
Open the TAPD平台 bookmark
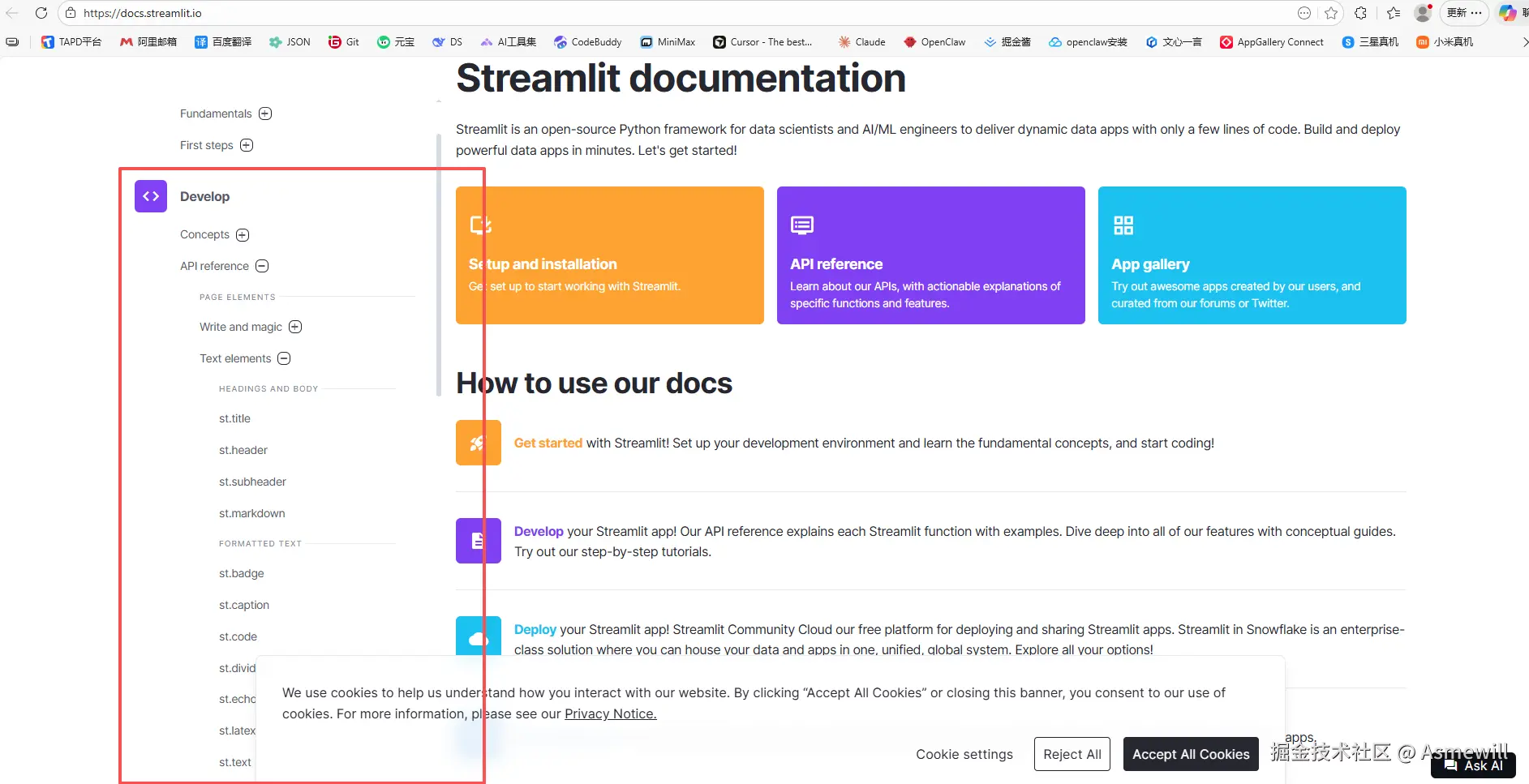(x=71, y=42)
